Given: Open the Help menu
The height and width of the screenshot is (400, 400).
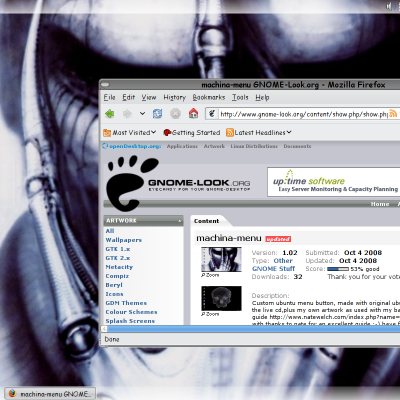Looking at the screenshot, I should 262,97.
